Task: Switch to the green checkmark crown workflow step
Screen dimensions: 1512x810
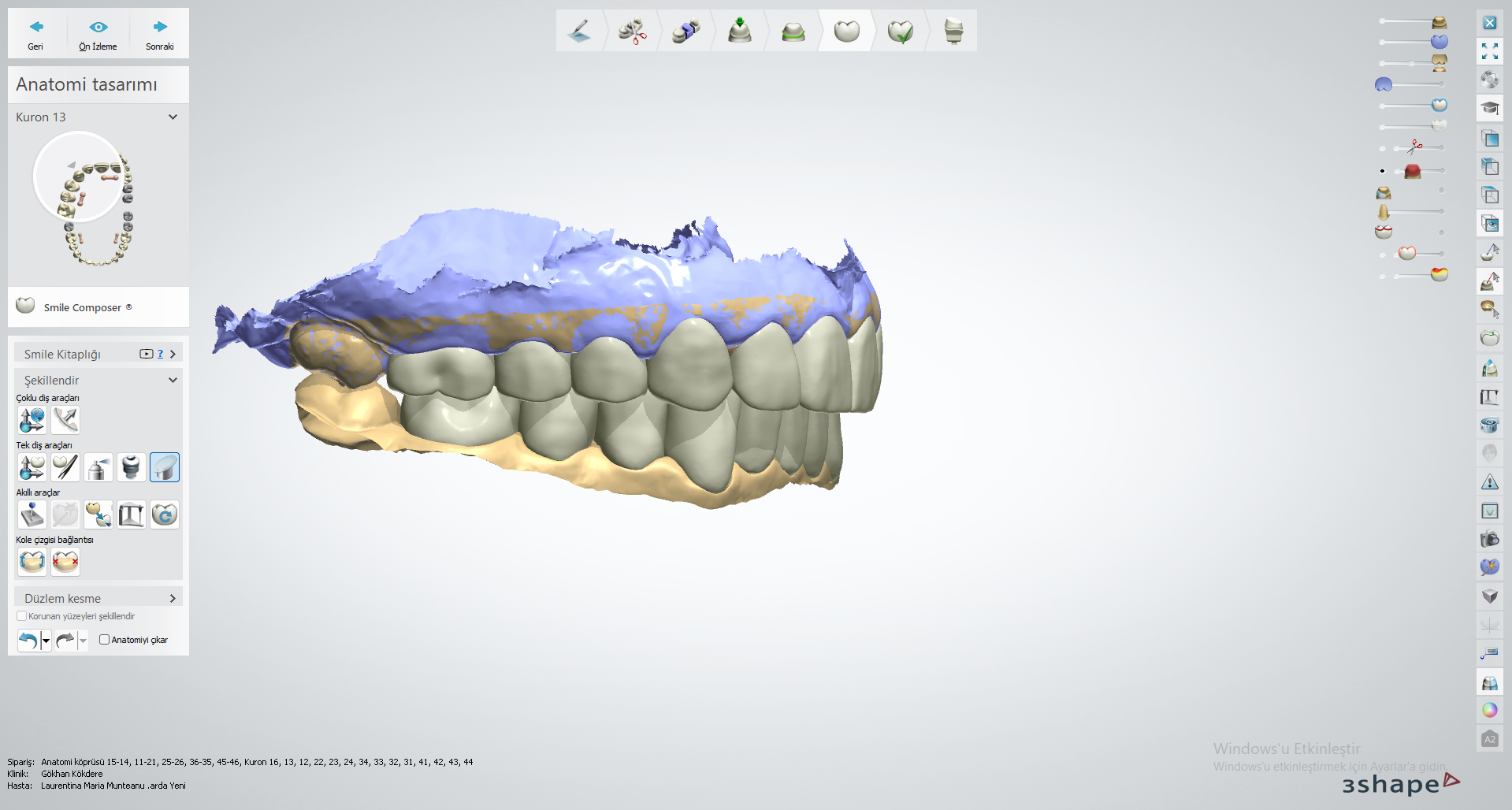Action: [900, 32]
